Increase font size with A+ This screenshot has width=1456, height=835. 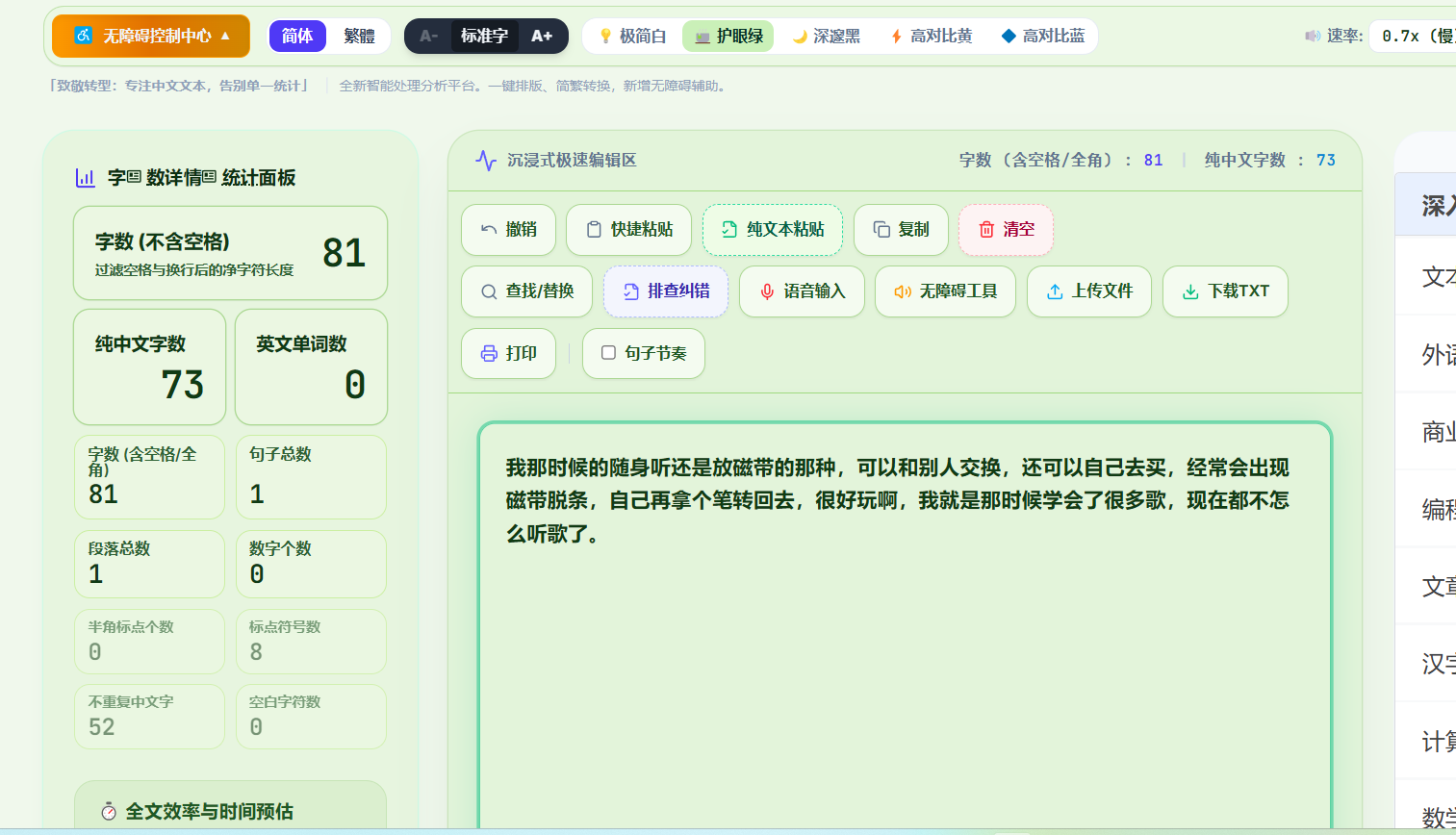click(x=542, y=36)
